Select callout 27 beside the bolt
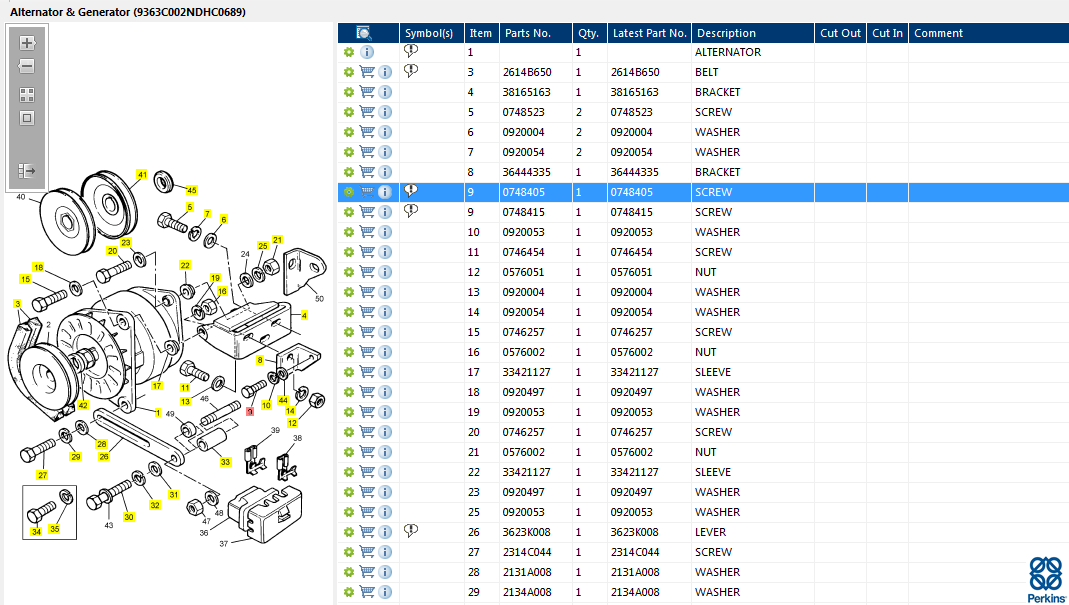 pyautogui.click(x=42, y=475)
